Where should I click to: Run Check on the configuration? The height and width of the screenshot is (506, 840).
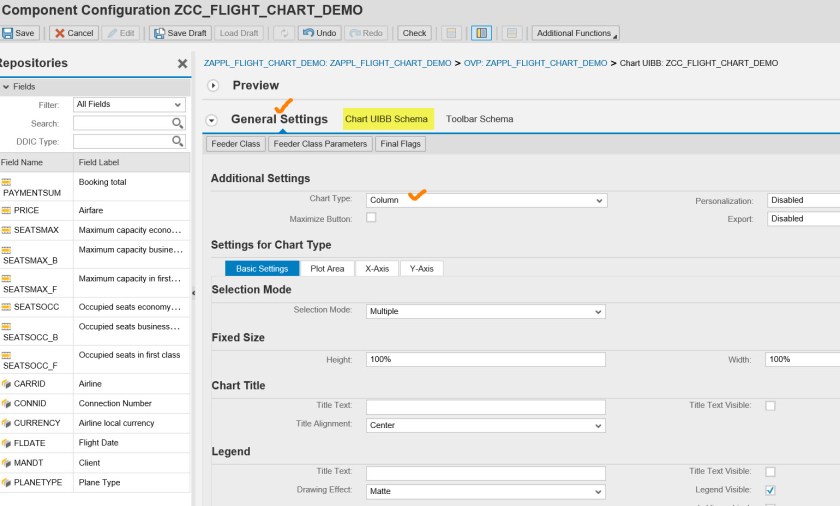tap(414, 33)
